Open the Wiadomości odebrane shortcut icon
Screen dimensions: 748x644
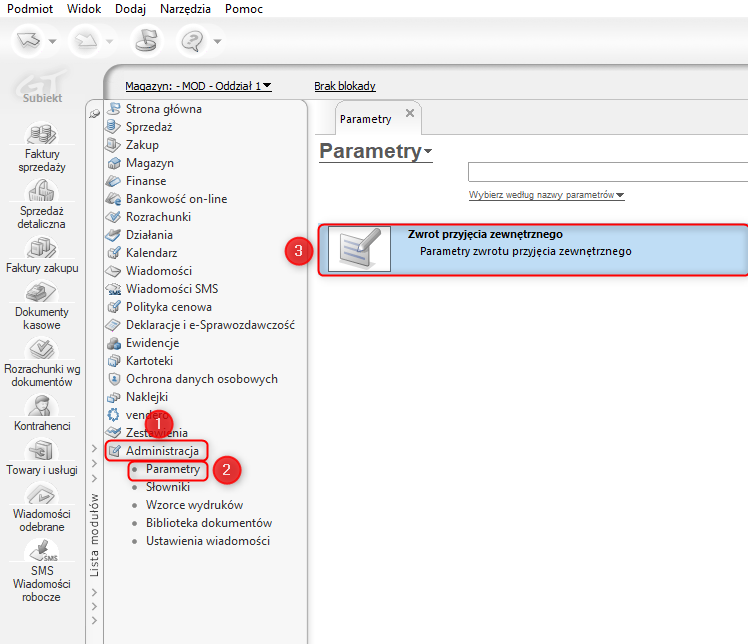(42, 493)
